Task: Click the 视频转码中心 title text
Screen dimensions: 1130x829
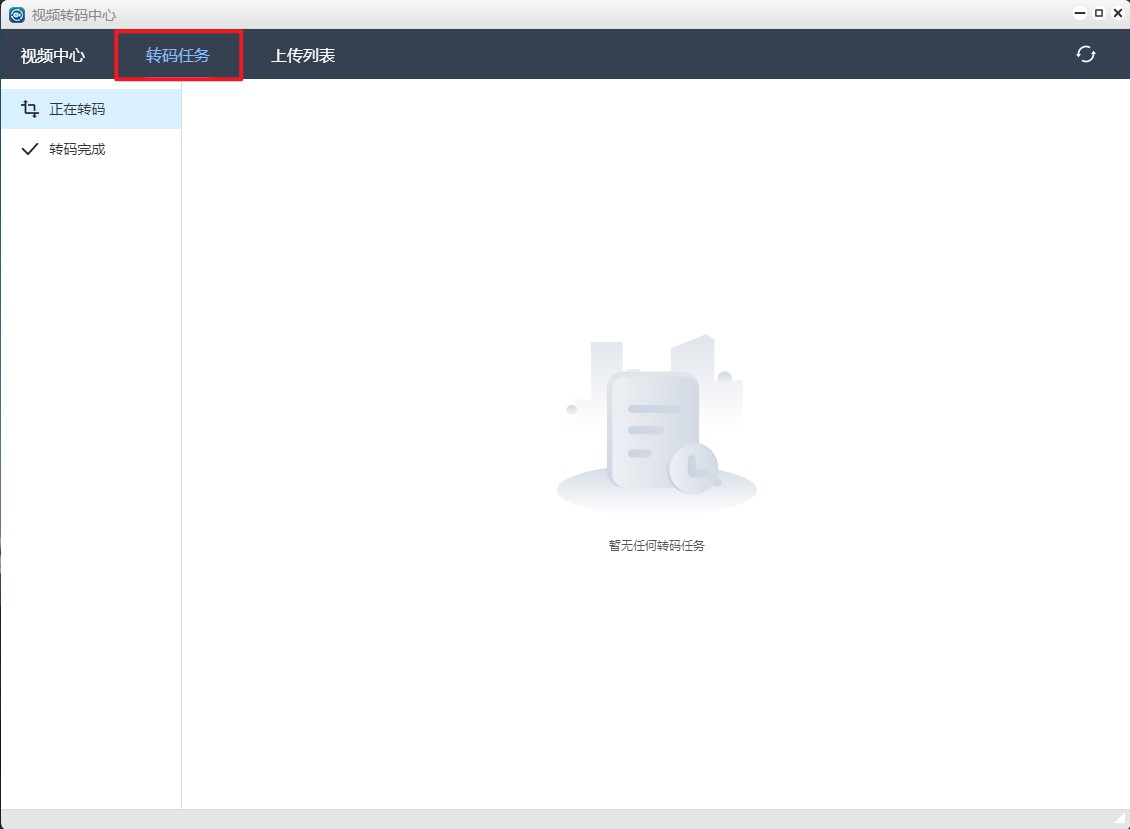Action: [74, 15]
